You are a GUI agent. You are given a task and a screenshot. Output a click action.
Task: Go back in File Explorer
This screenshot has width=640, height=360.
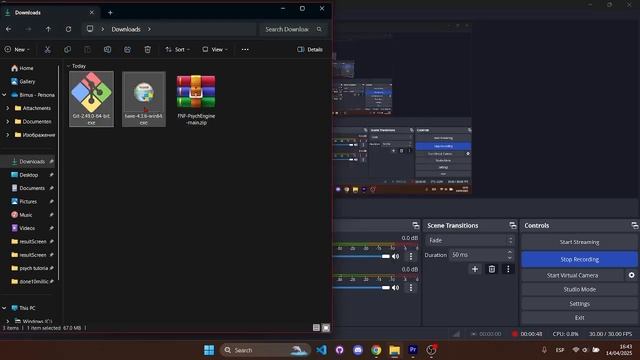[9, 29]
